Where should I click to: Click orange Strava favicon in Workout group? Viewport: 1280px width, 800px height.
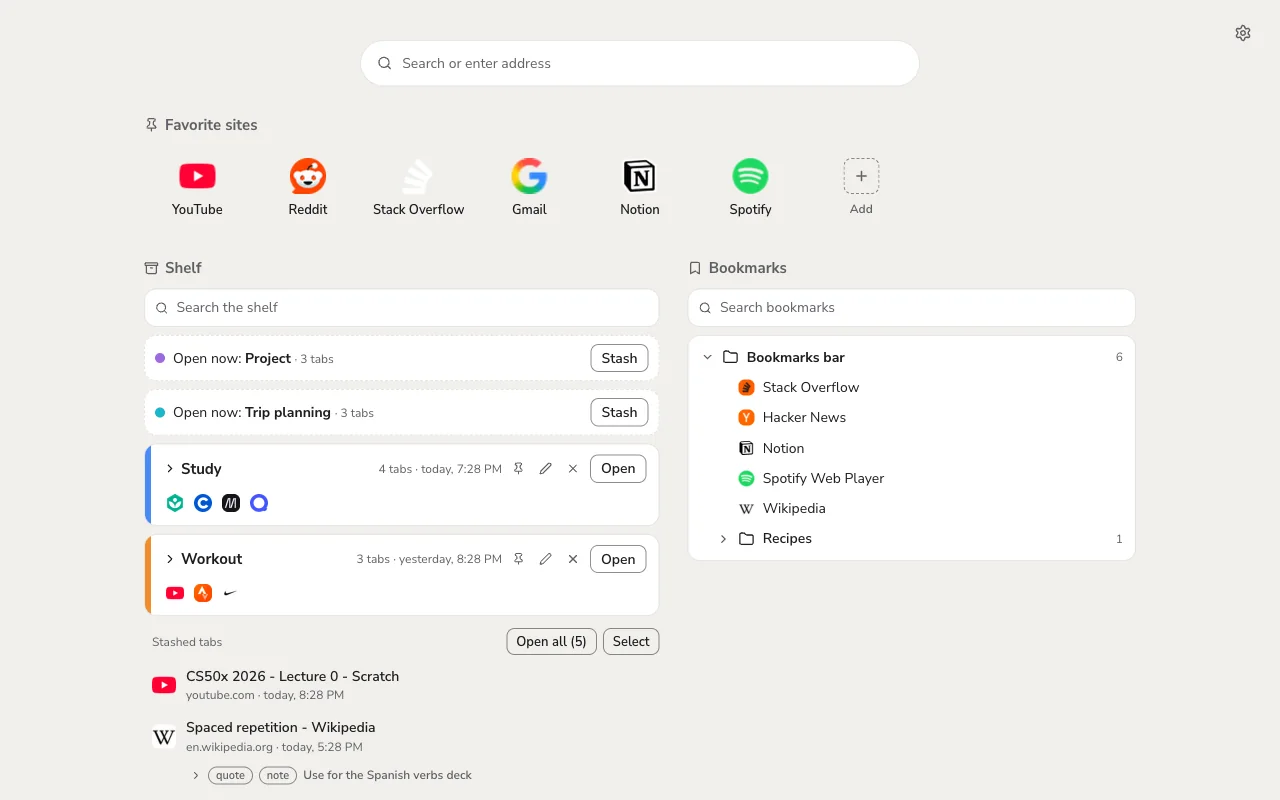(x=203, y=593)
